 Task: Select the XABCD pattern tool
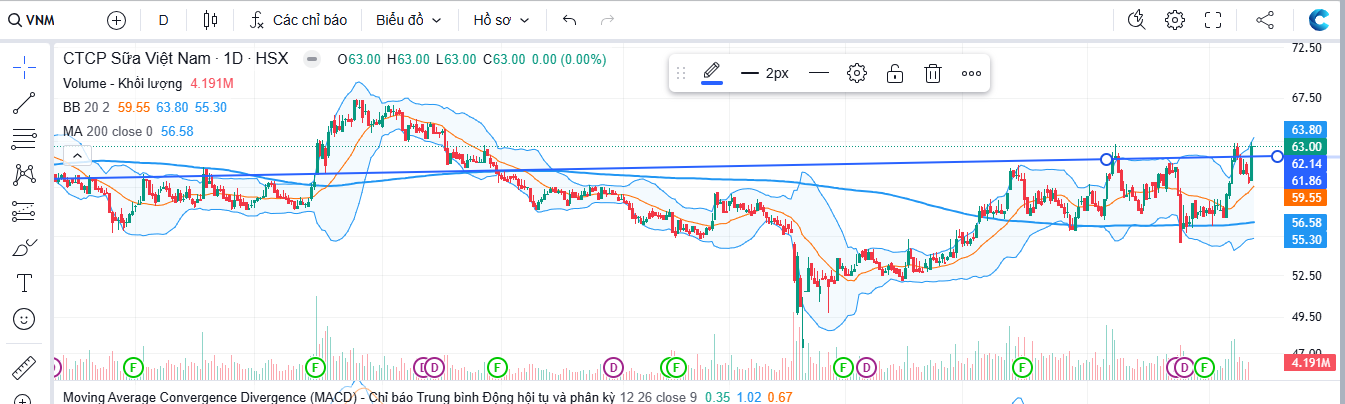25,175
